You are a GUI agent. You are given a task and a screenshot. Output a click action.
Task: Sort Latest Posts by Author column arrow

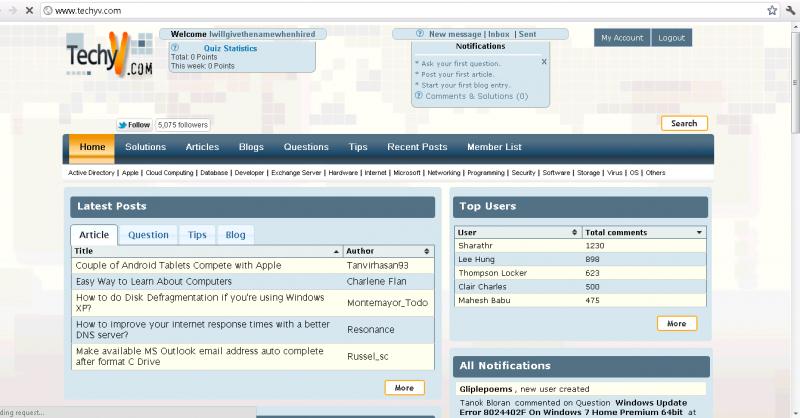429,251
